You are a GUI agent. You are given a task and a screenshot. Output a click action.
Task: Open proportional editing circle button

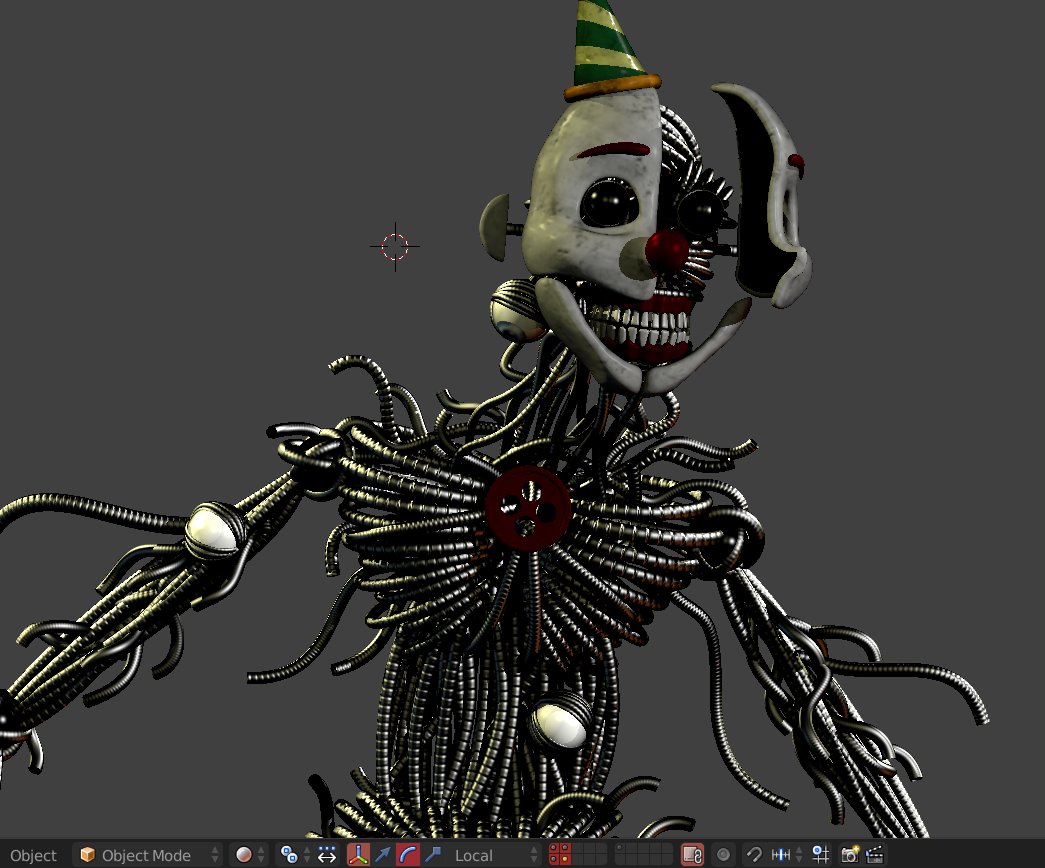(x=723, y=855)
